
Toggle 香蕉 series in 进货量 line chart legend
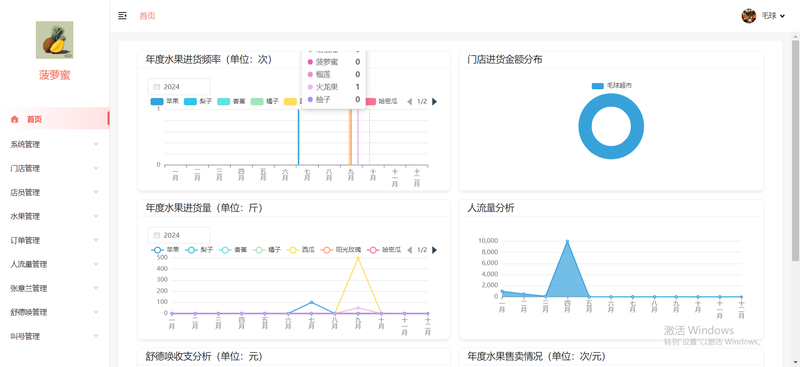(232, 250)
